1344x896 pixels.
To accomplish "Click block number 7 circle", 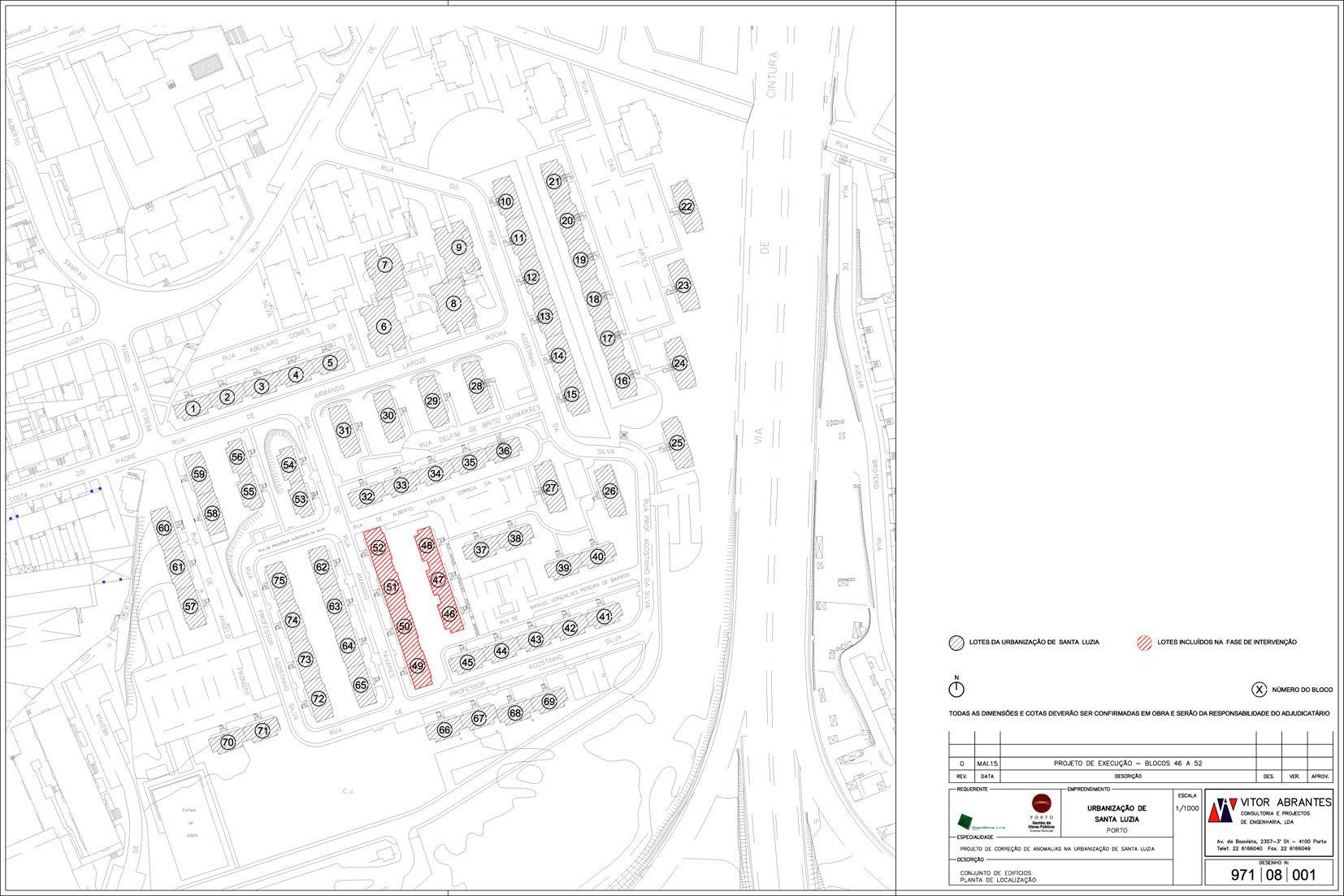I will point(385,265).
